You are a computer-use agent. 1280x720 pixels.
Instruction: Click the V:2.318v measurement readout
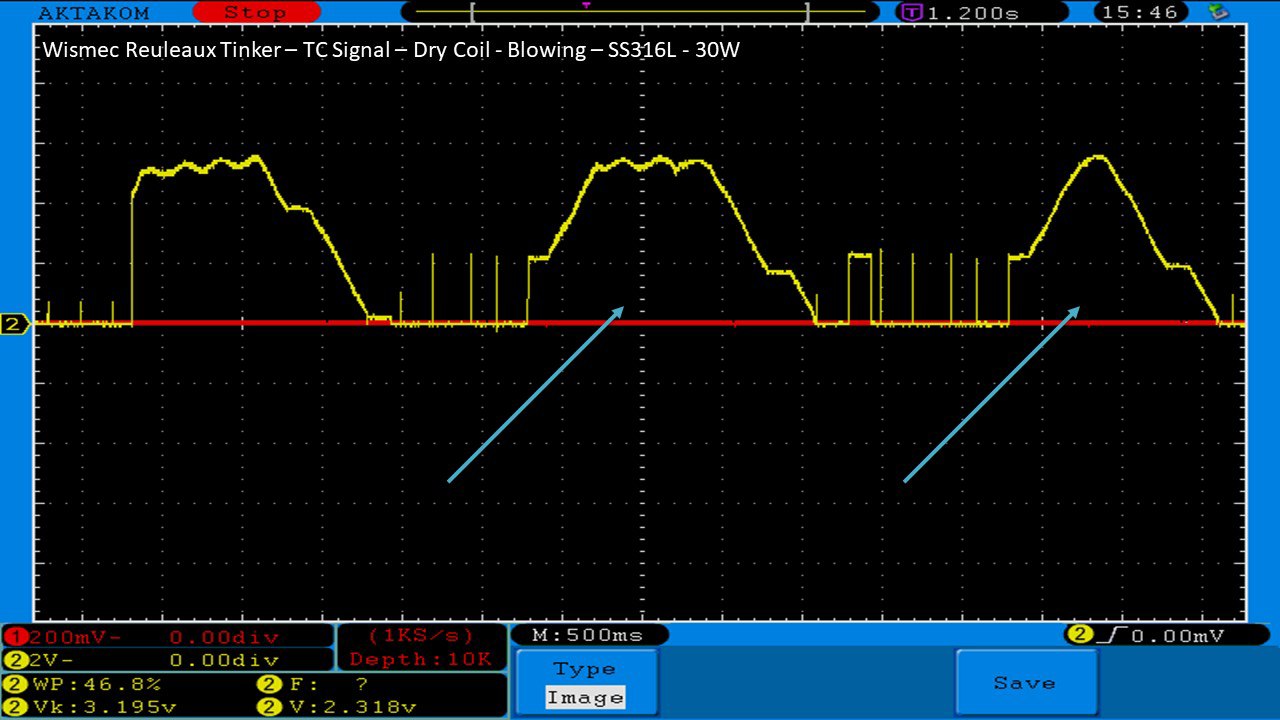point(338,707)
